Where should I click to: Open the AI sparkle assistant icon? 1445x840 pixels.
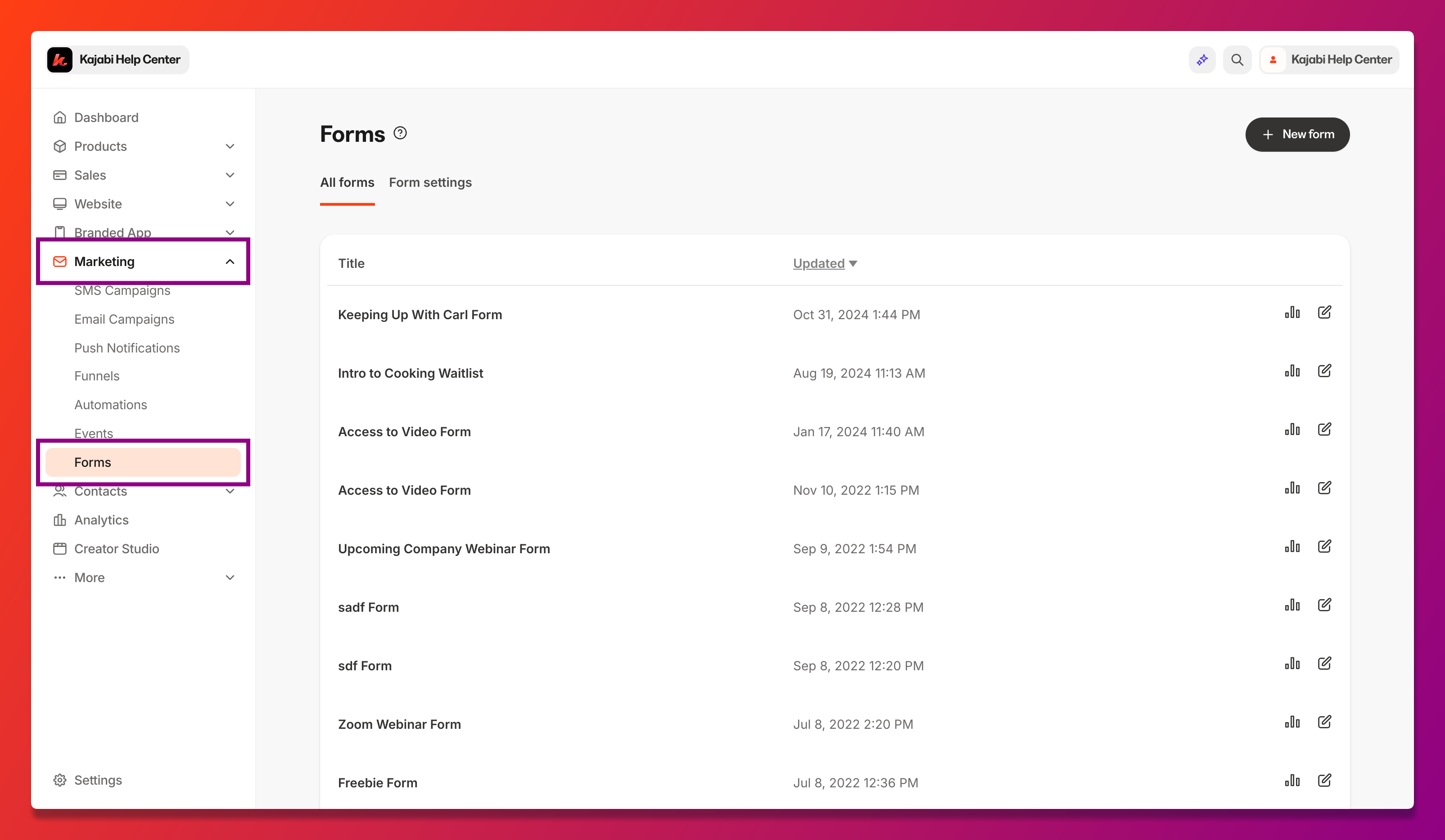point(1202,59)
